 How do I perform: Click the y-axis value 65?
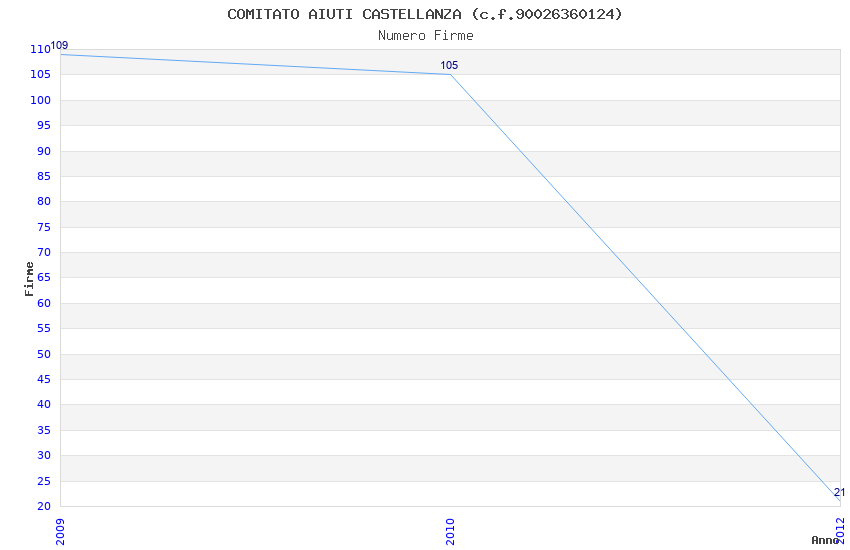(x=43, y=277)
